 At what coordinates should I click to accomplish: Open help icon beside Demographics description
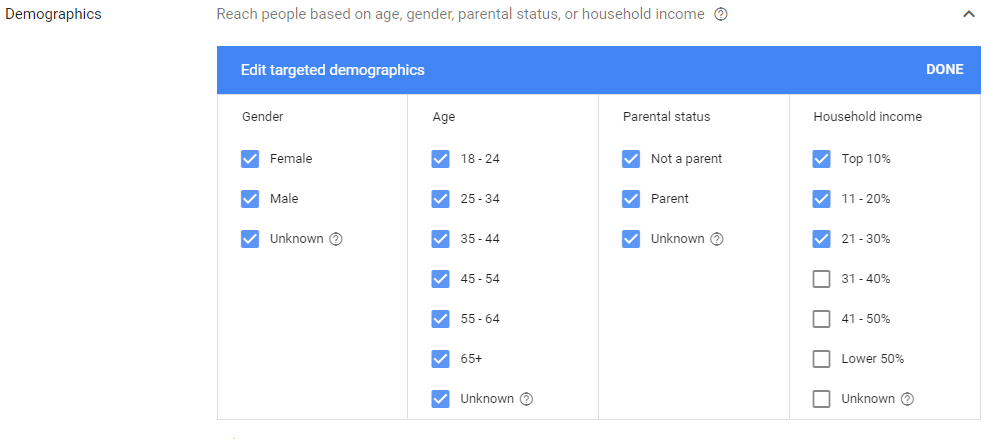pos(720,14)
